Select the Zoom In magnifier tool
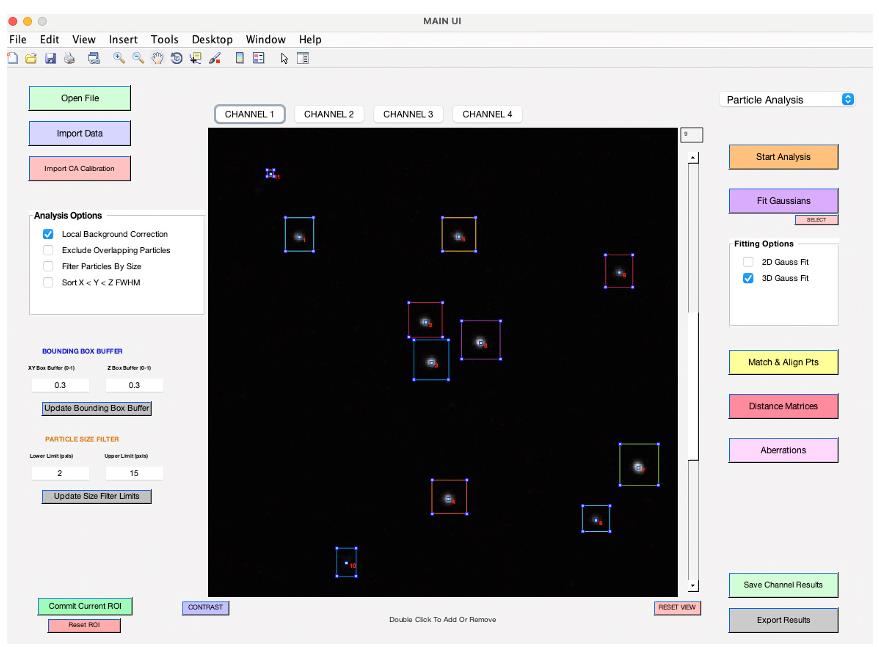The width and height of the screenshot is (879, 647). coord(119,58)
